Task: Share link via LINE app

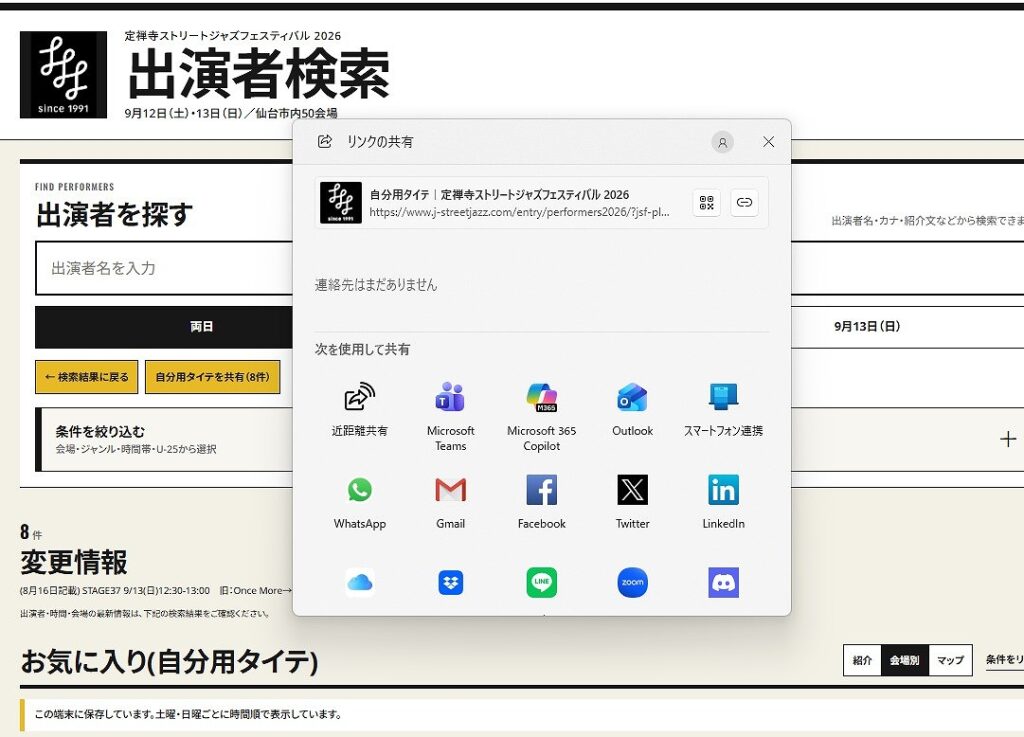Action: [x=541, y=582]
